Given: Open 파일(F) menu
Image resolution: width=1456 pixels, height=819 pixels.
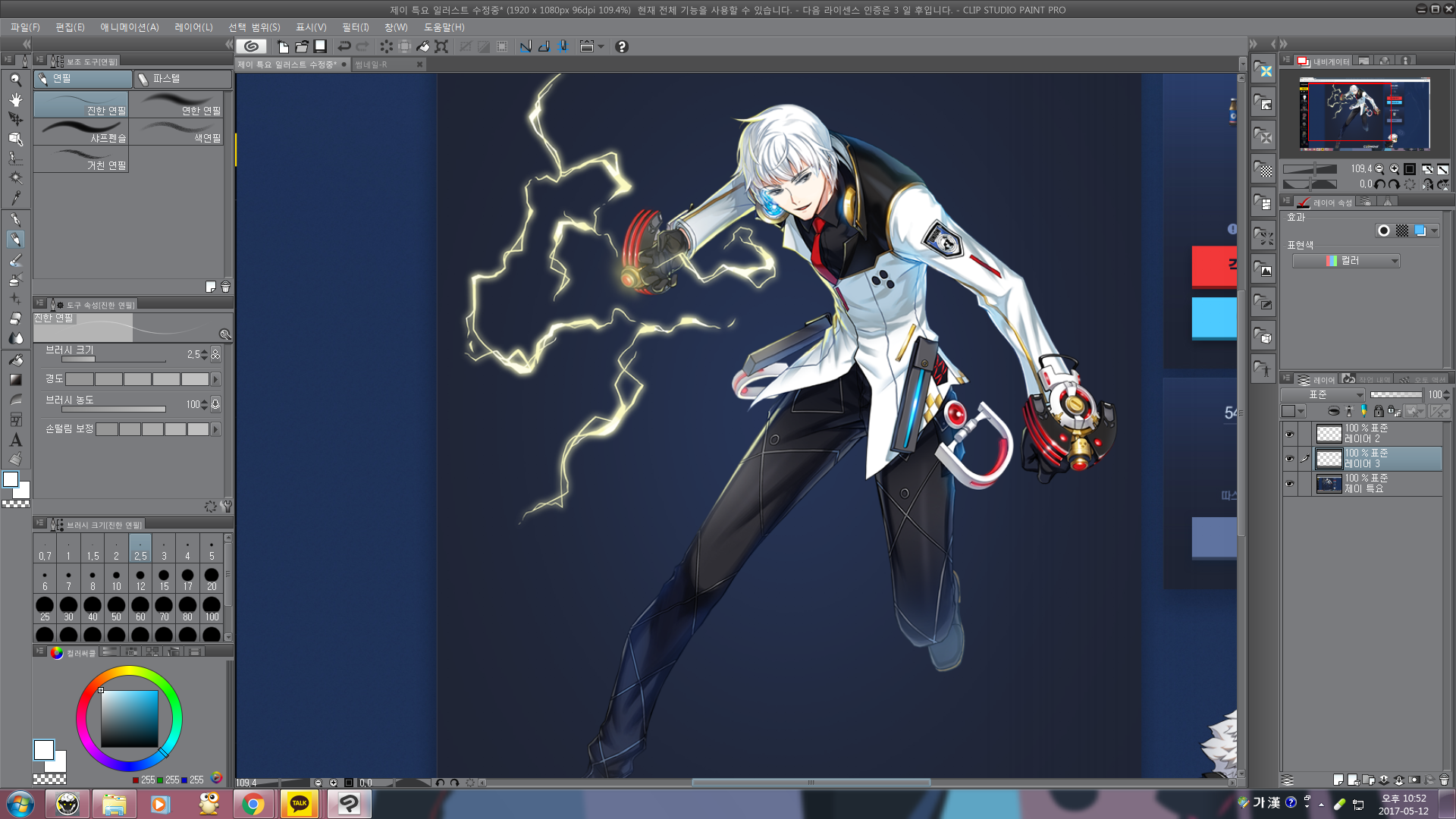Looking at the screenshot, I should (x=25, y=27).
